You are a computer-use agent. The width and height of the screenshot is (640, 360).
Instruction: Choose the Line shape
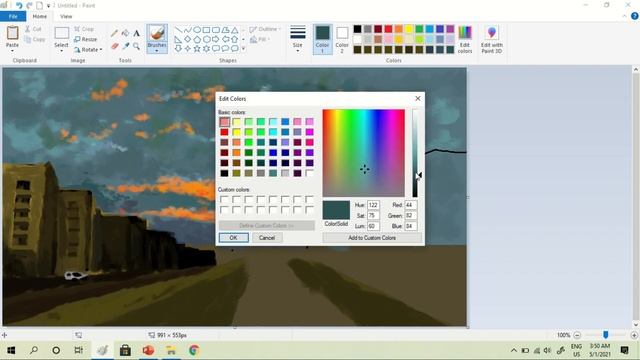[x=178, y=30]
